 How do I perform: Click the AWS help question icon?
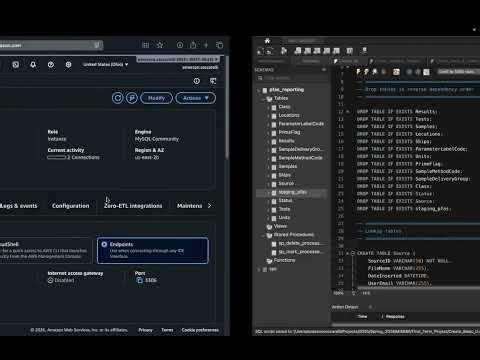pos(51,65)
